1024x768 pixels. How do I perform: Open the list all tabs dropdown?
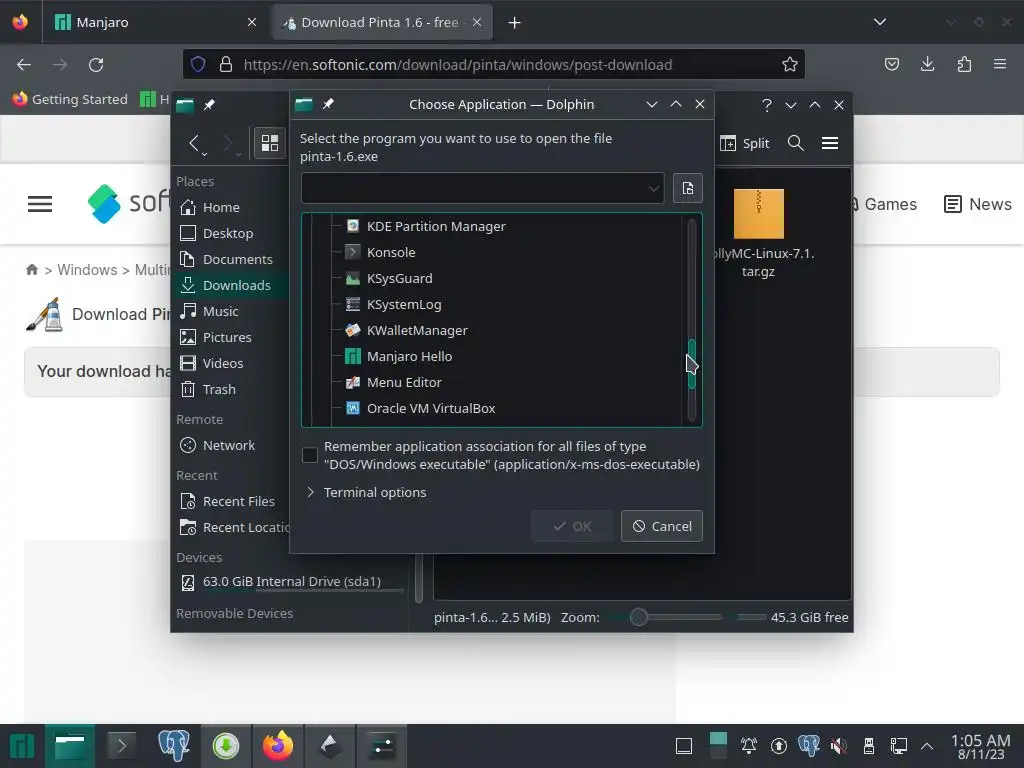pyautogui.click(x=880, y=22)
